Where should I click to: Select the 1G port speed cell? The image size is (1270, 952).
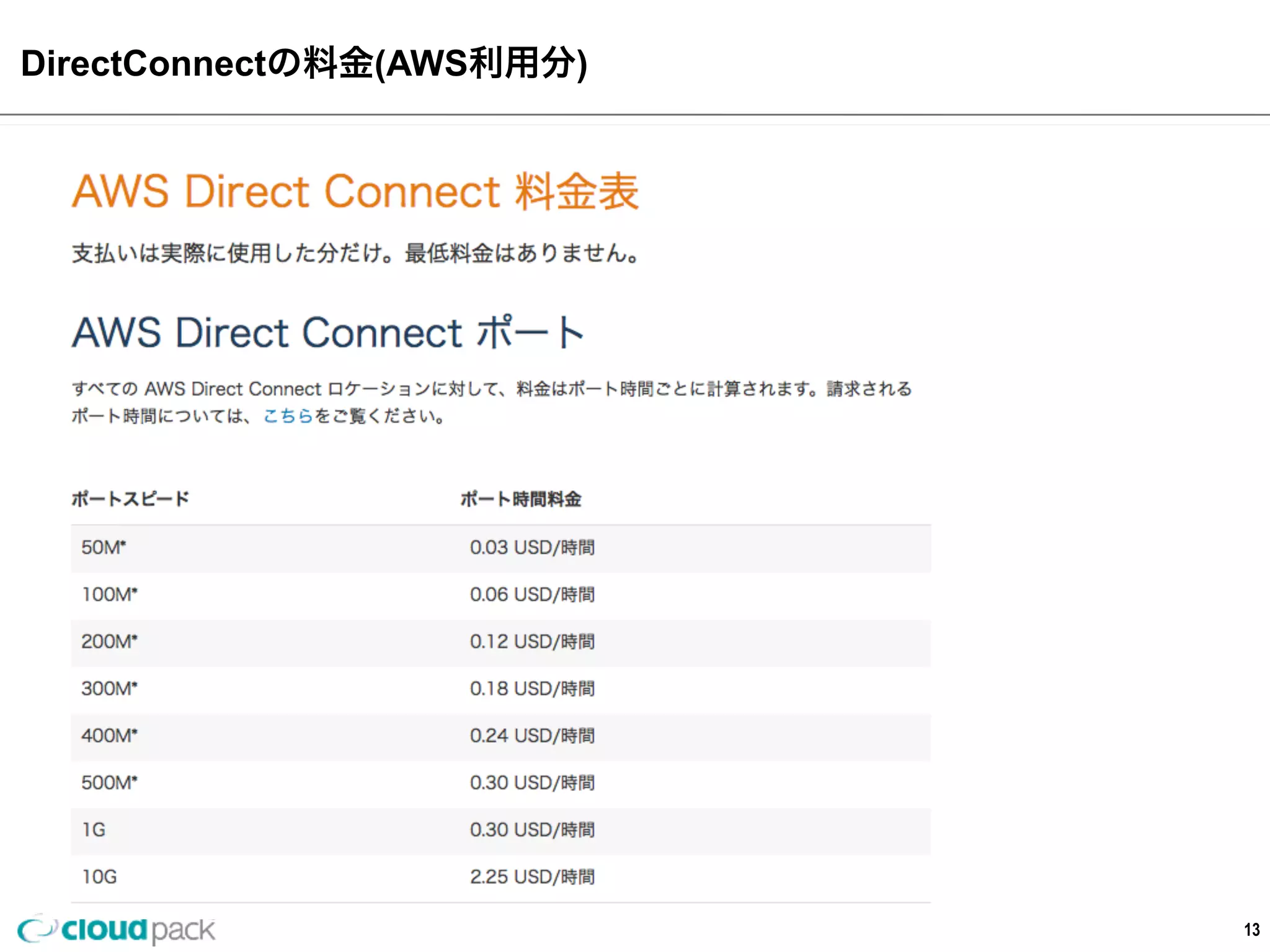pyautogui.click(x=94, y=830)
